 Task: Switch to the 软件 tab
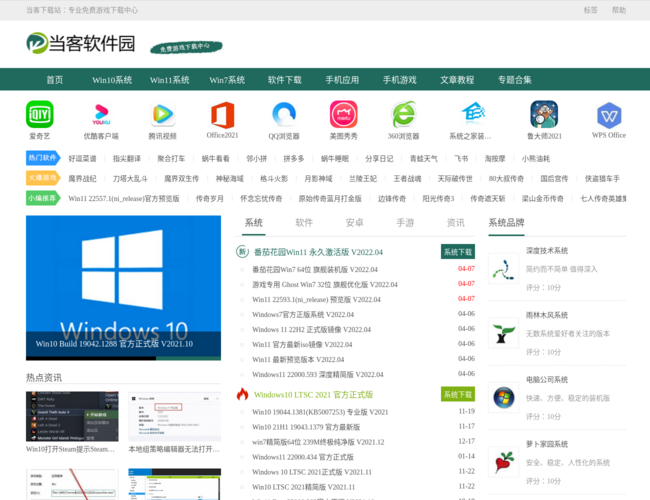click(x=304, y=223)
